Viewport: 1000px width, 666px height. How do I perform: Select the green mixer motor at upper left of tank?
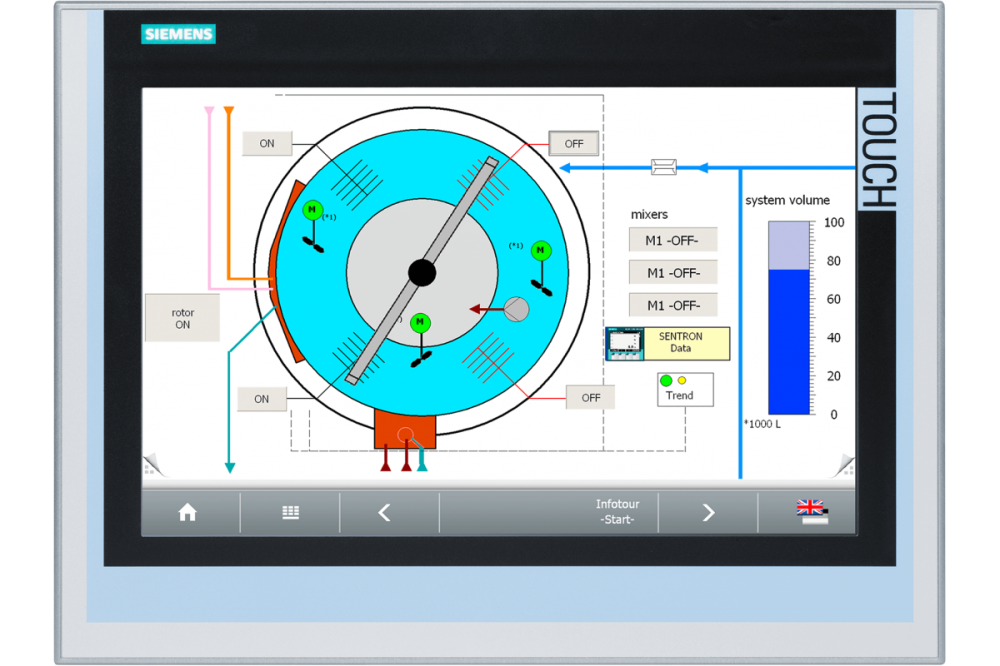pos(313,210)
